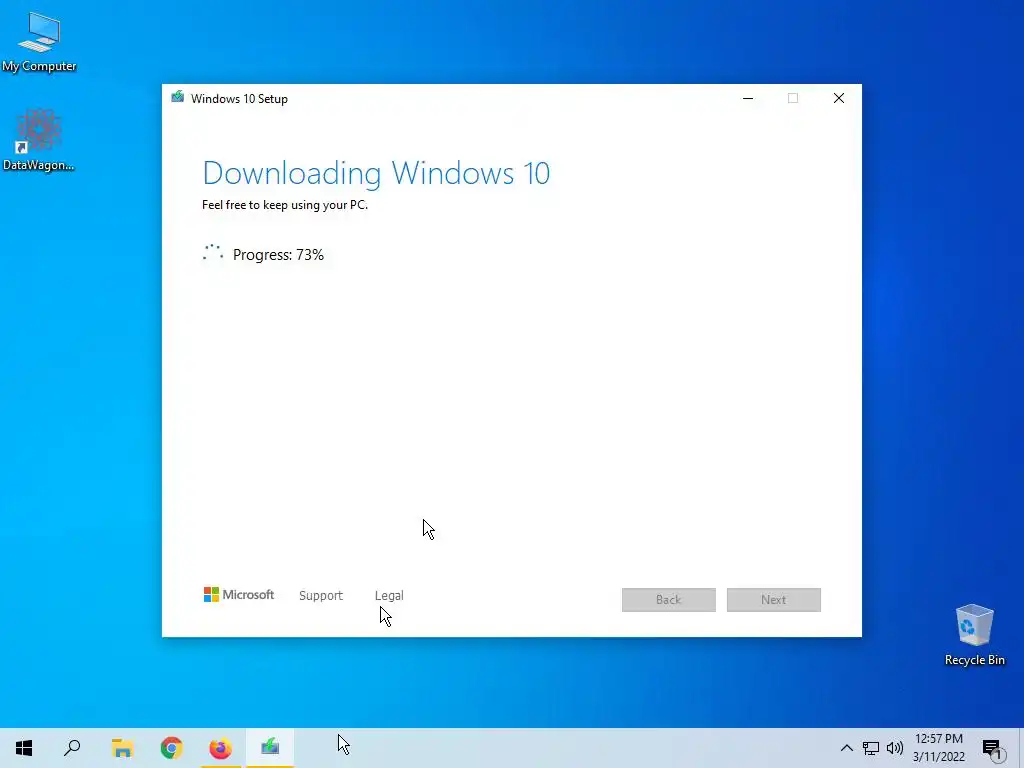Click the Progress: 73% text
The width and height of the screenshot is (1024, 768).
[278, 255]
